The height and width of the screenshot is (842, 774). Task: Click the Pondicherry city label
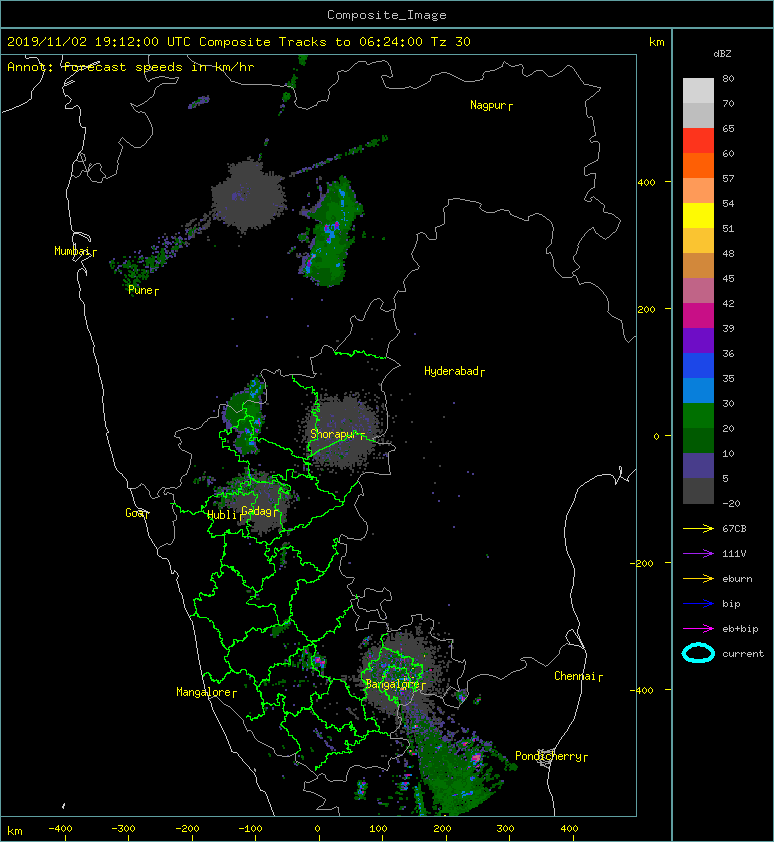click(548, 756)
